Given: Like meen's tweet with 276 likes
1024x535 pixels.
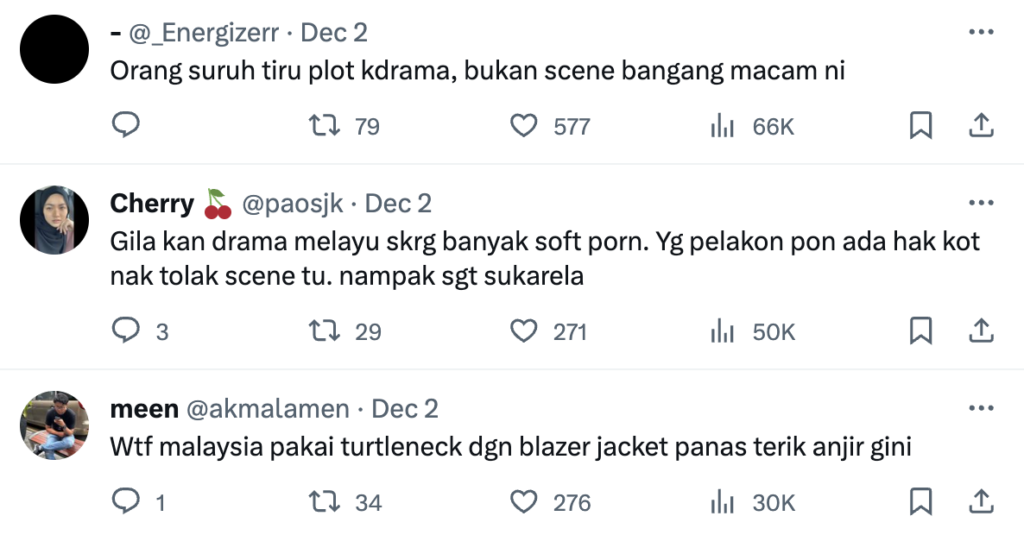Looking at the screenshot, I should point(524,502).
